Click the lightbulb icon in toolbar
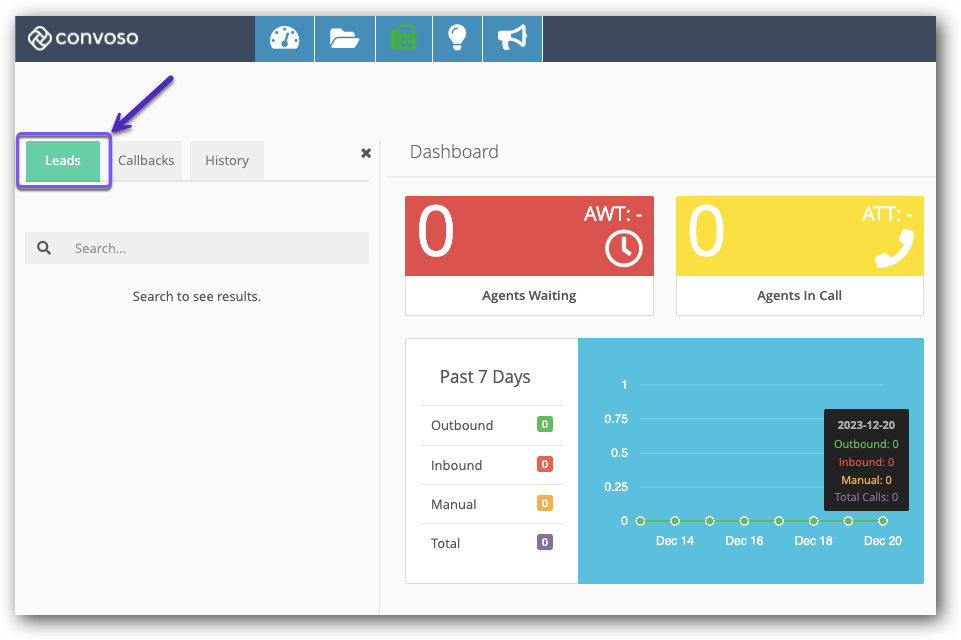The height and width of the screenshot is (640, 961). click(x=457, y=39)
